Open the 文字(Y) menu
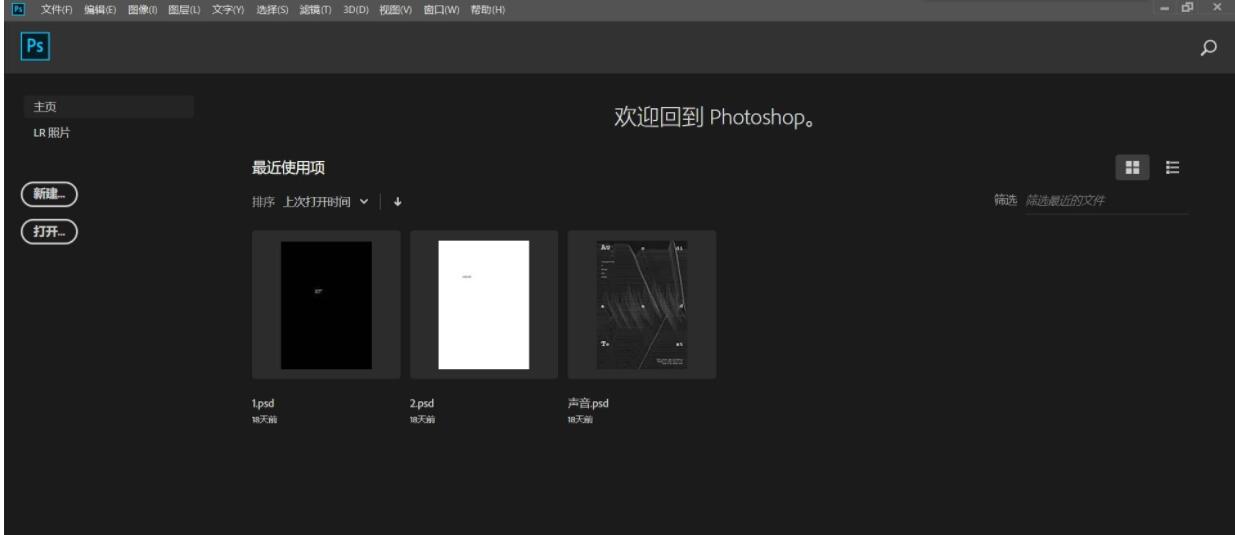The height and width of the screenshot is (535, 1235). point(228,9)
